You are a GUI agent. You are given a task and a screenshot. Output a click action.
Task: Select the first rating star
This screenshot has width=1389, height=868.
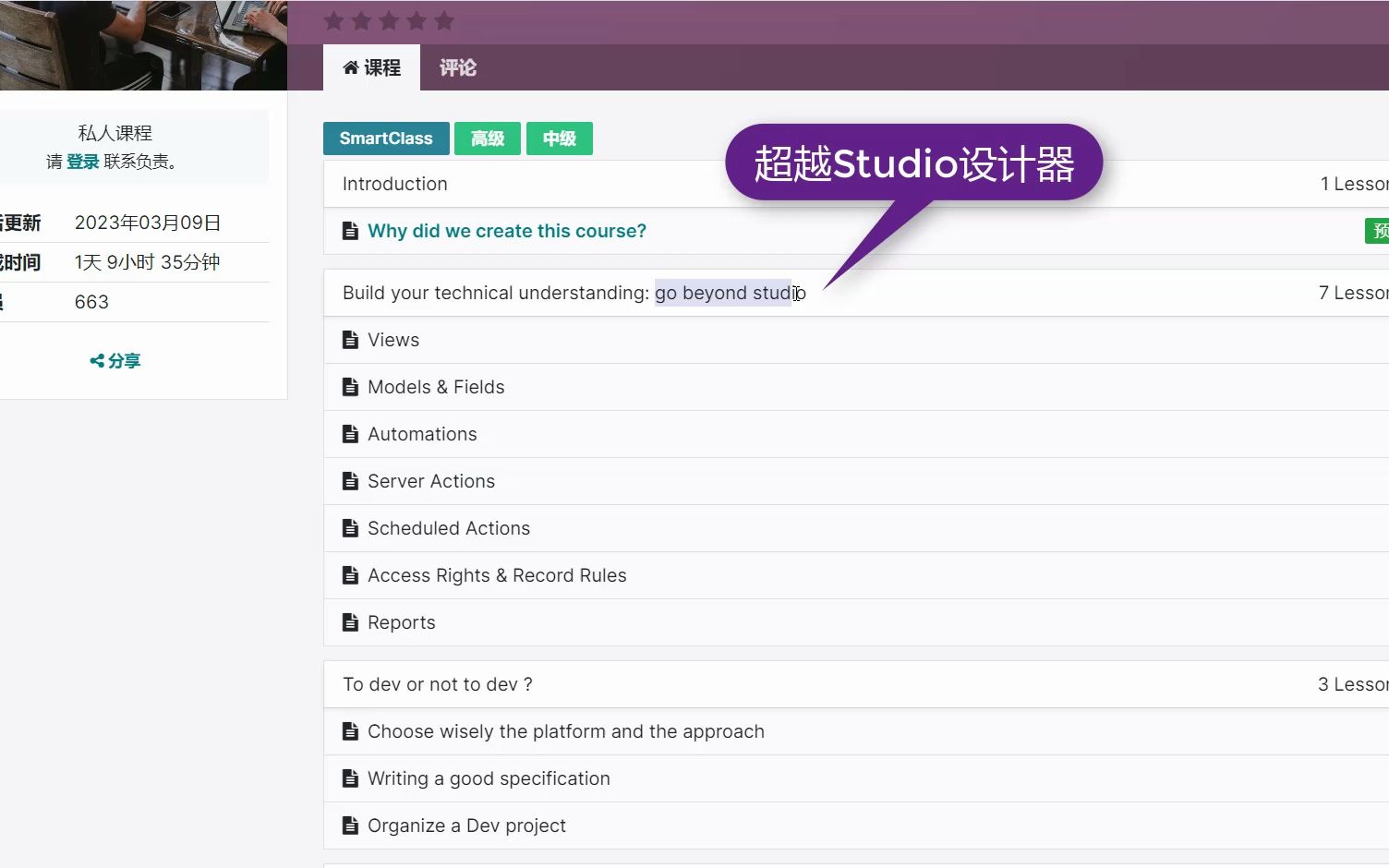pos(333,20)
